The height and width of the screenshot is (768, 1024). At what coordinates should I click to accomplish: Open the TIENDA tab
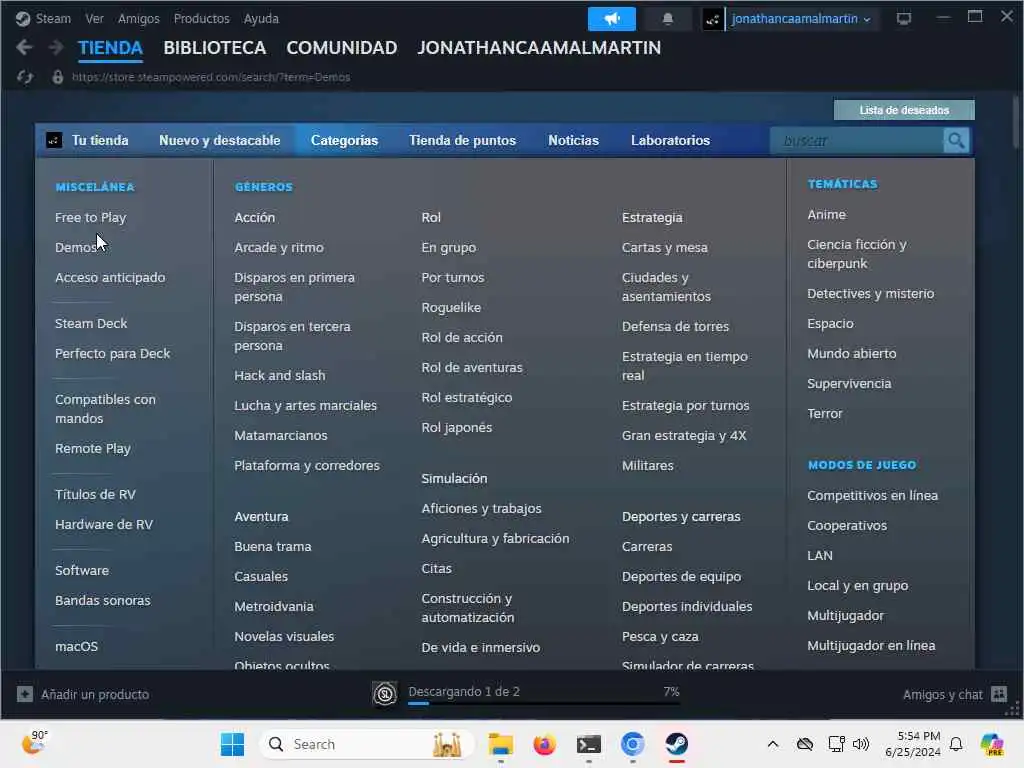point(110,48)
